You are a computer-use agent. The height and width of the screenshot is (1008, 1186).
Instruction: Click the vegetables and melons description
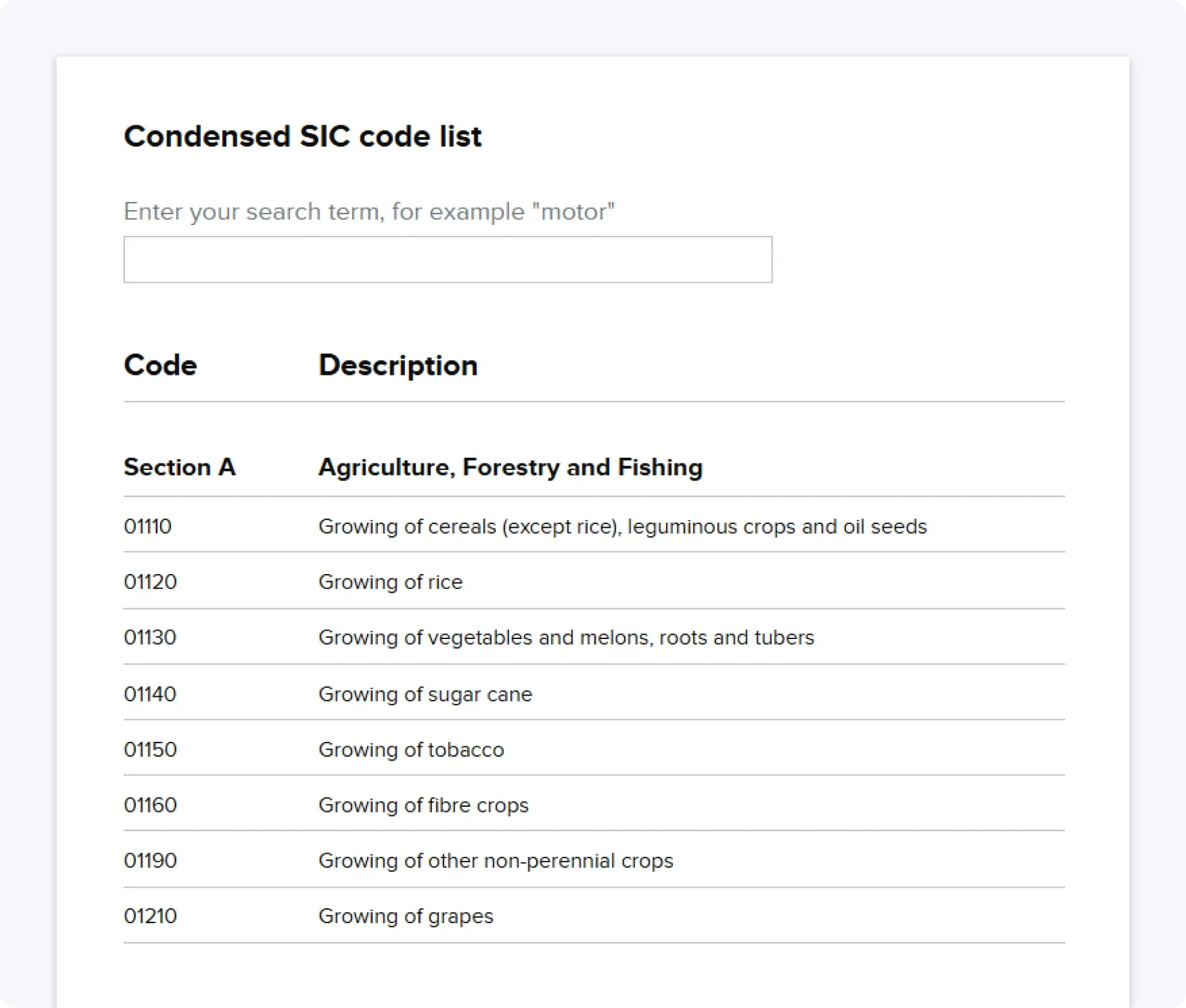566,637
